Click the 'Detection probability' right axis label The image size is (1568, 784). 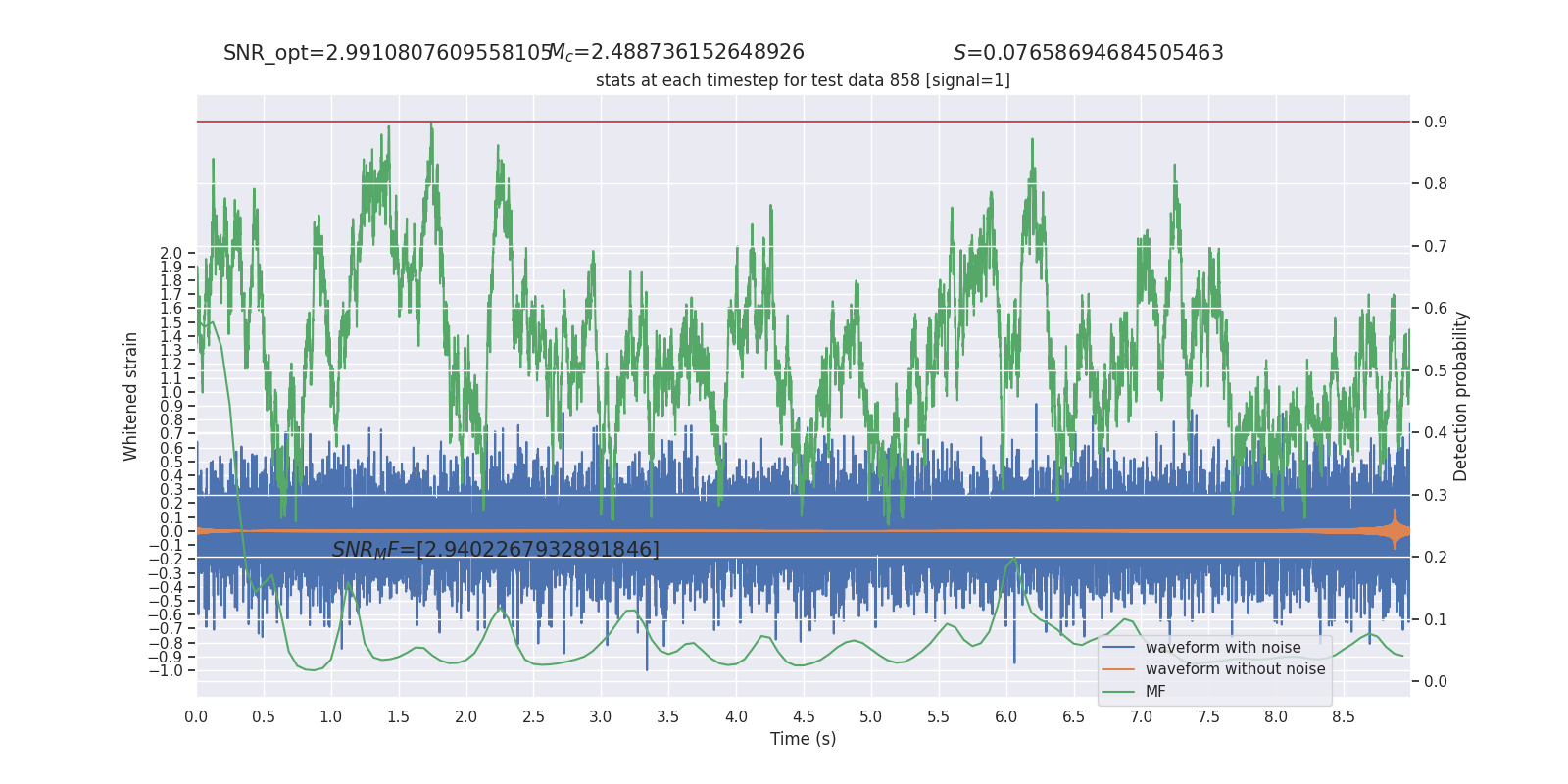click(x=1460, y=396)
